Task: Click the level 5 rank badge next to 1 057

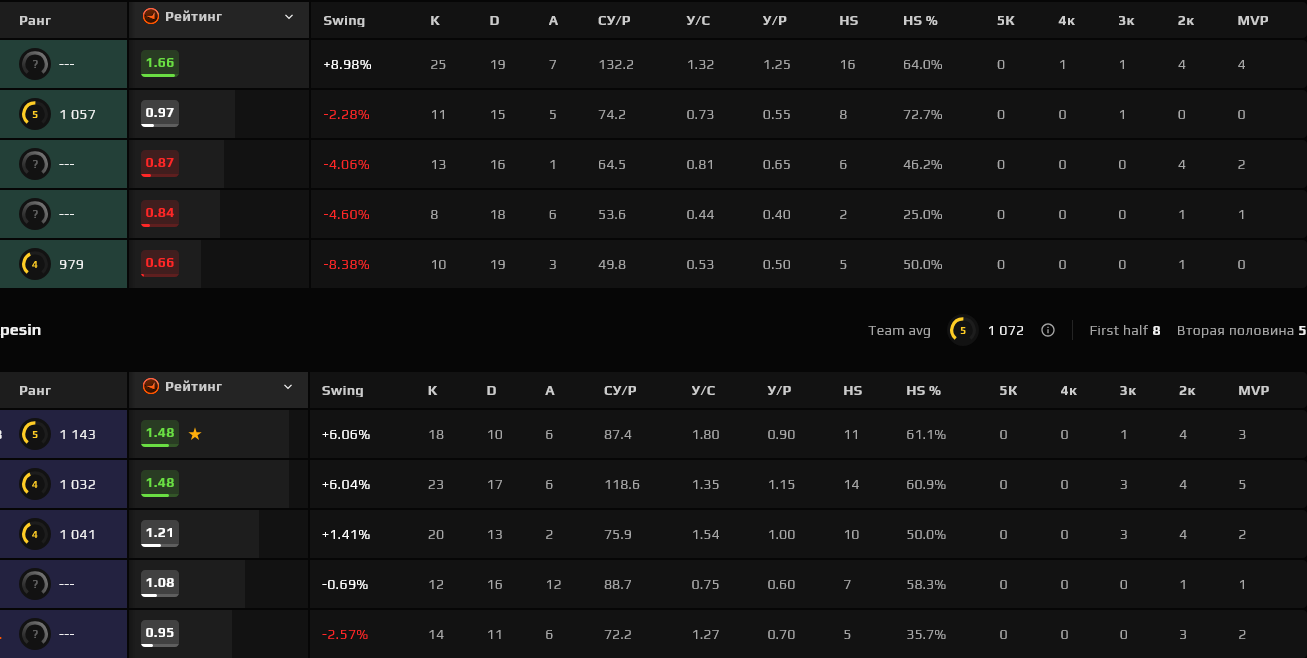Action: (x=35, y=114)
